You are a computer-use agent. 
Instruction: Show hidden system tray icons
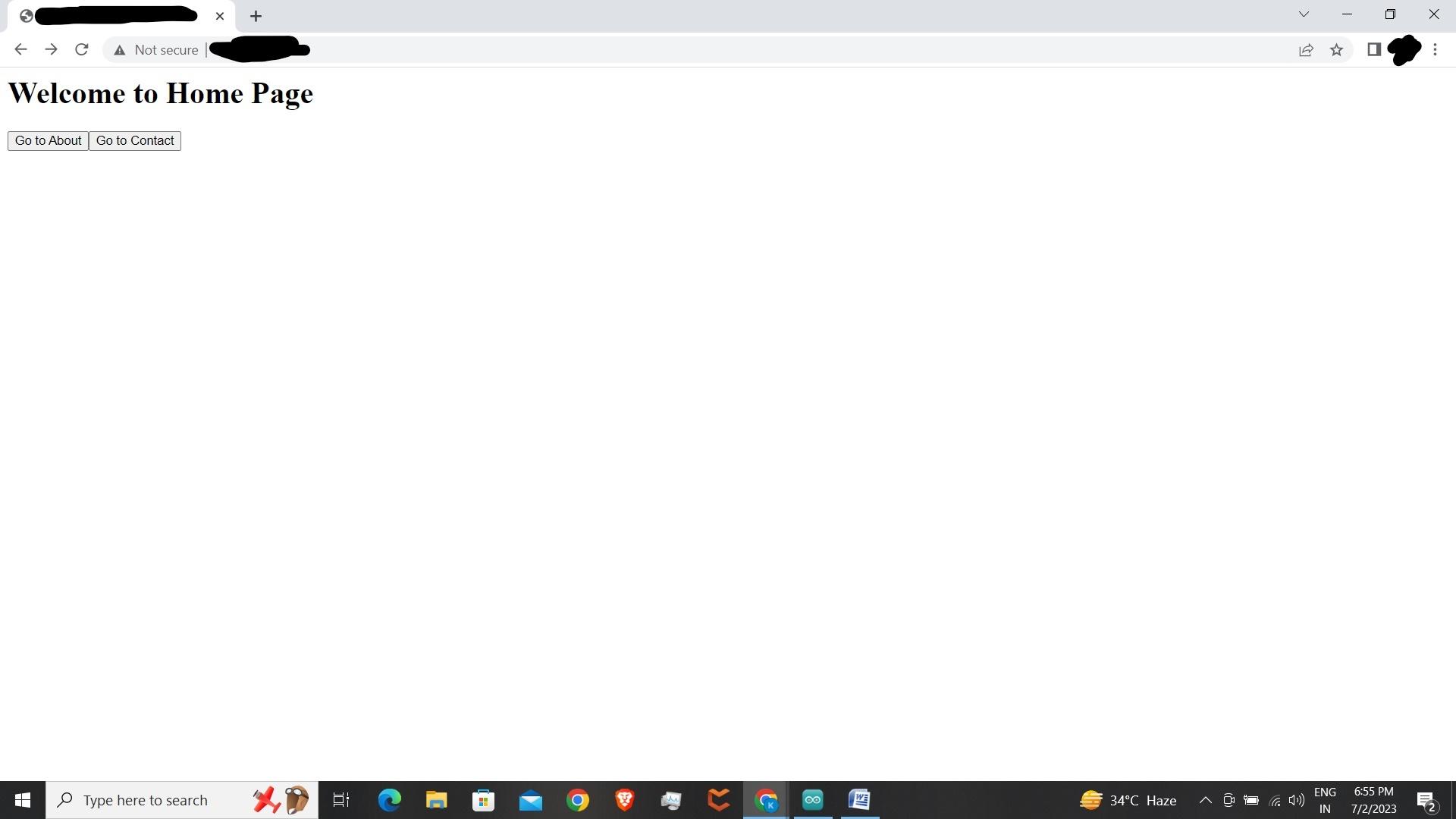coord(1205,800)
